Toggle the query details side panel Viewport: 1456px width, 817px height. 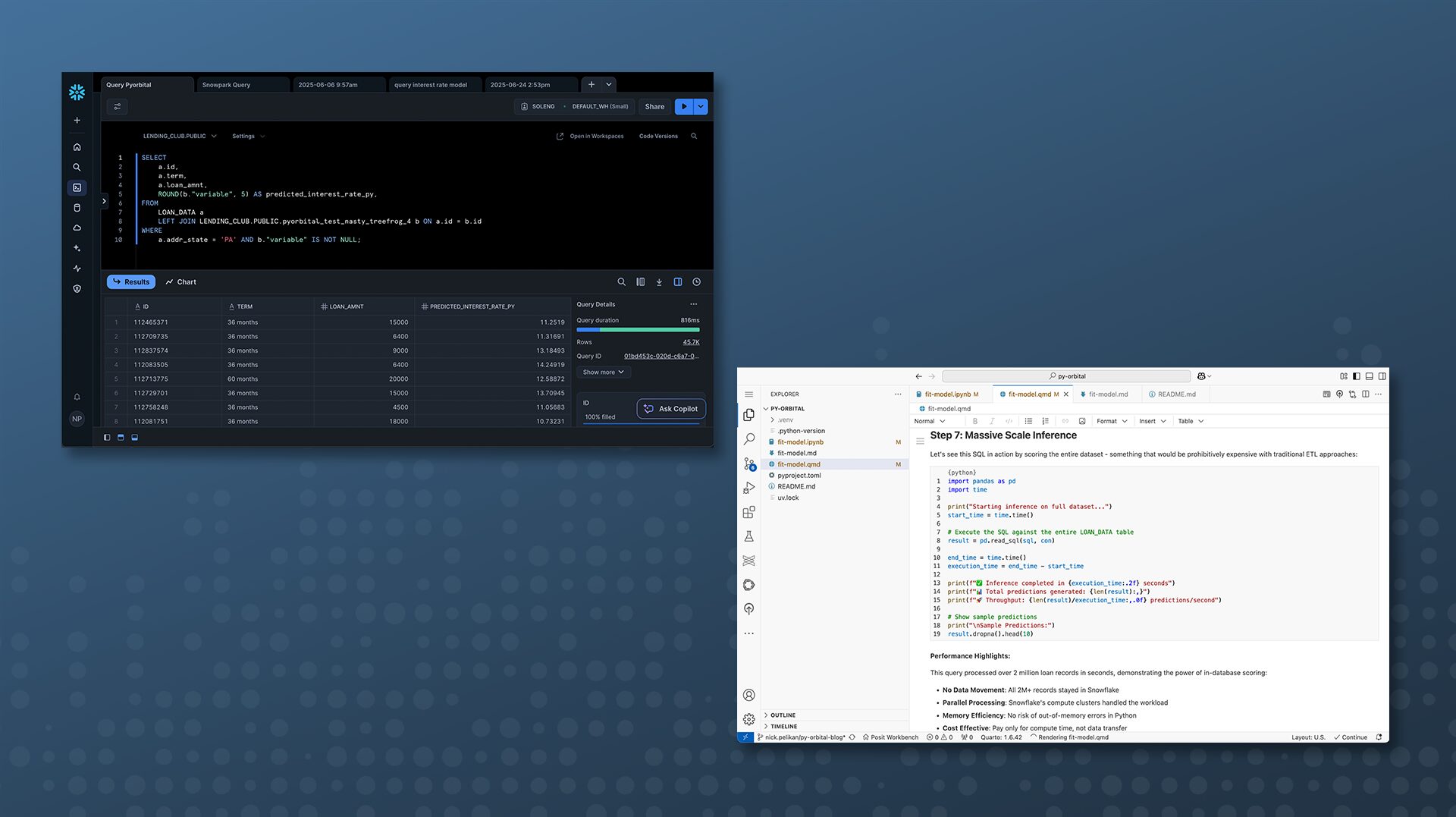click(x=678, y=282)
